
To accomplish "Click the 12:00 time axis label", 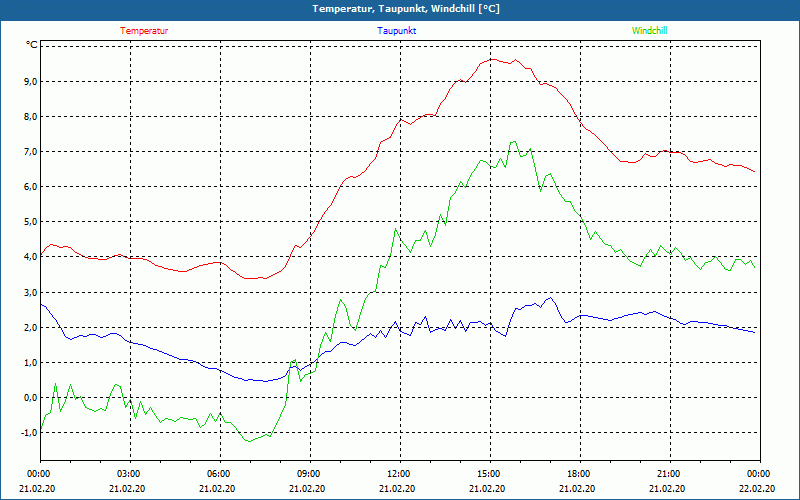I will [x=400, y=474].
